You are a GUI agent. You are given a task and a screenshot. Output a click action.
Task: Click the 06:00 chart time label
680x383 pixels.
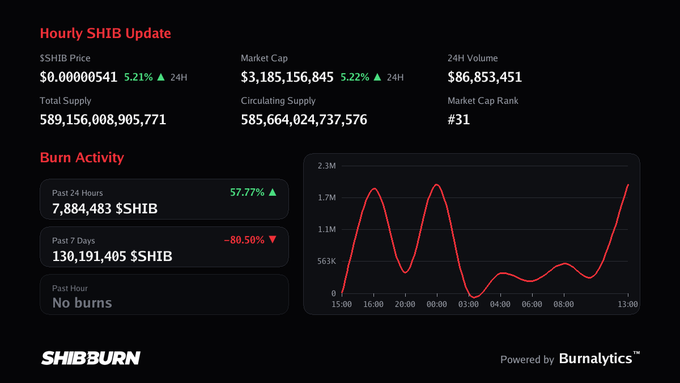(532, 304)
